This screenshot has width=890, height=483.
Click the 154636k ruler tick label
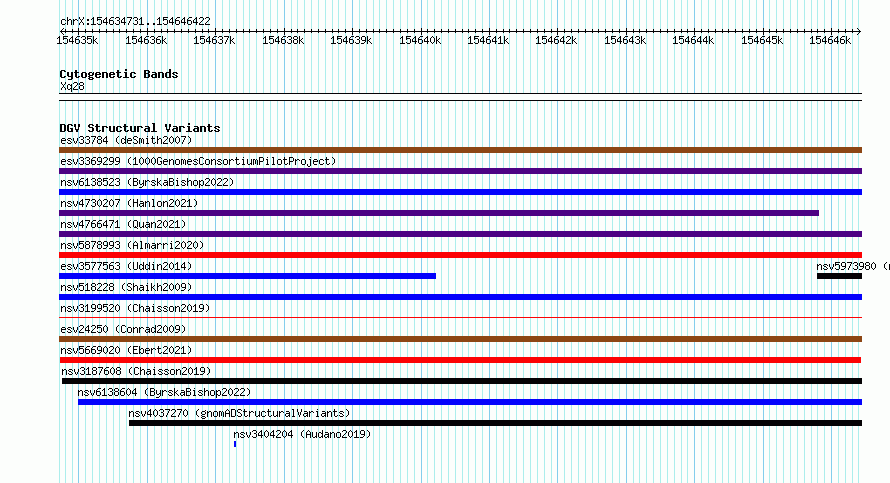tap(146, 40)
